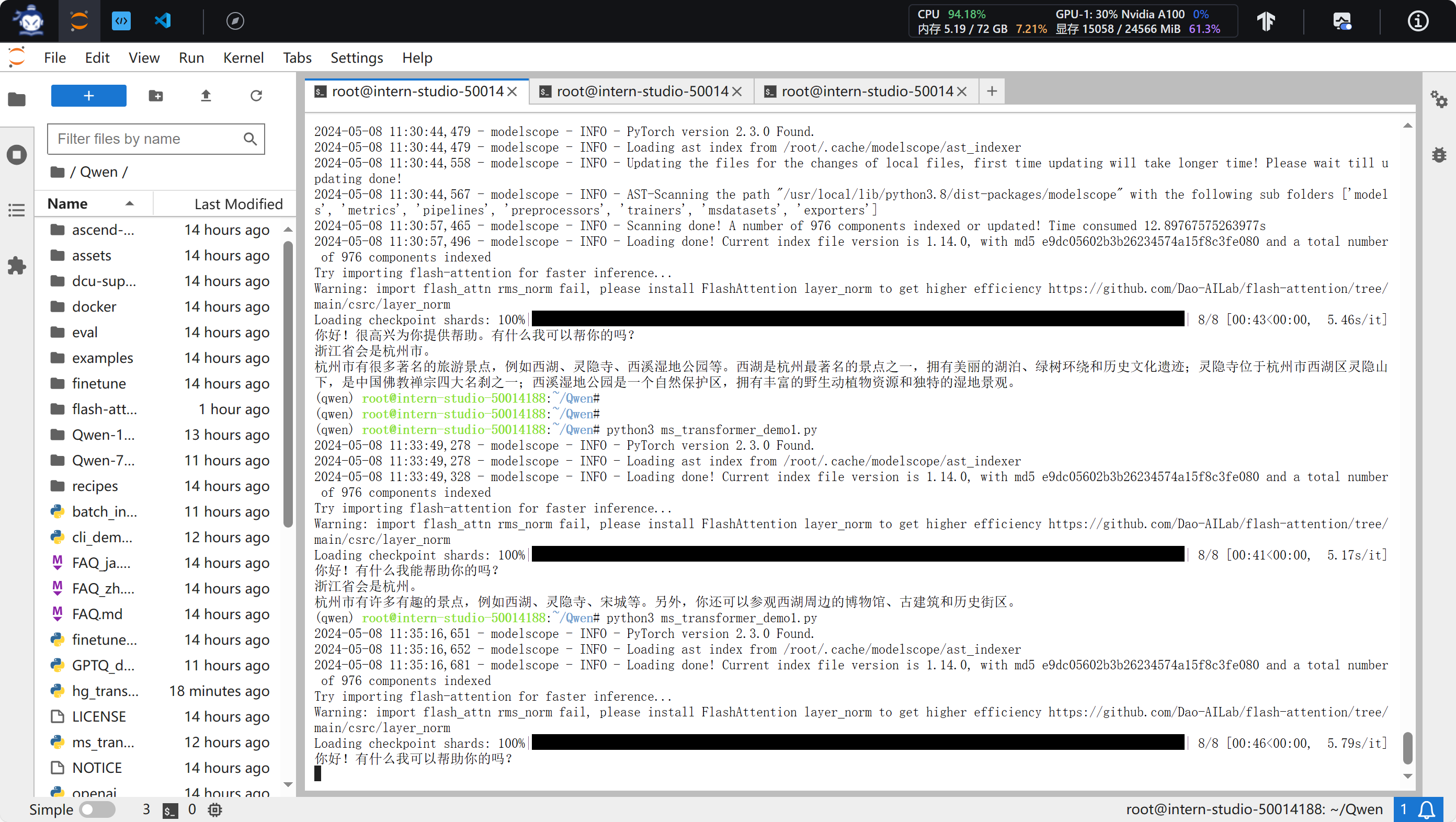Show running terminals and kernels panel
This screenshot has height=822, width=1456.
pyautogui.click(x=17, y=155)
